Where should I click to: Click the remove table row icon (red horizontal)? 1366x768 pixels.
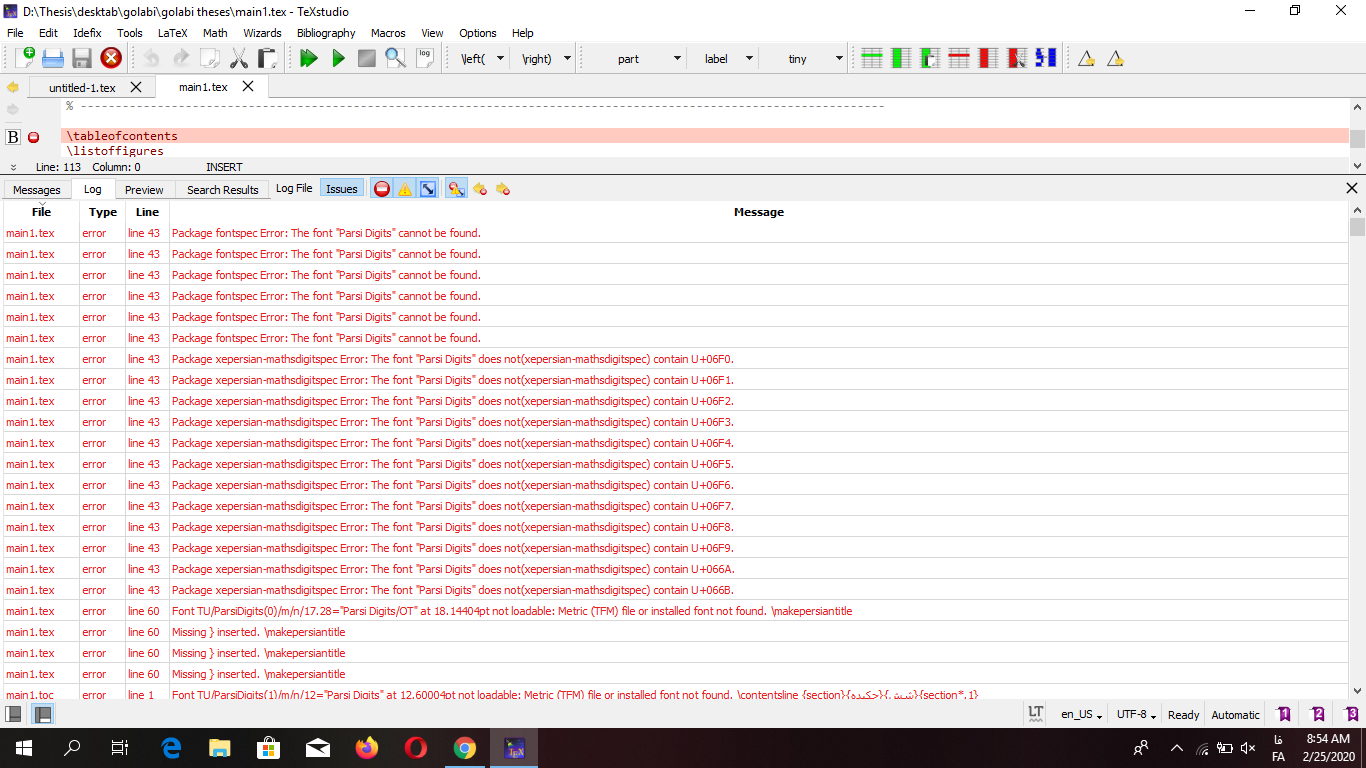point(959,58)
